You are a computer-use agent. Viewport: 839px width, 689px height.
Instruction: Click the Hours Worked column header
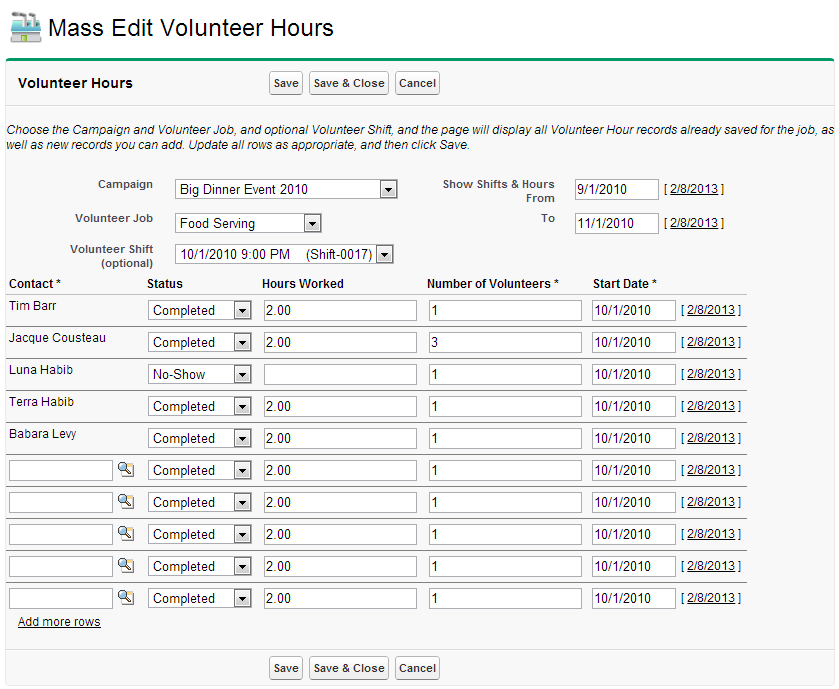(x=303, y=284)
